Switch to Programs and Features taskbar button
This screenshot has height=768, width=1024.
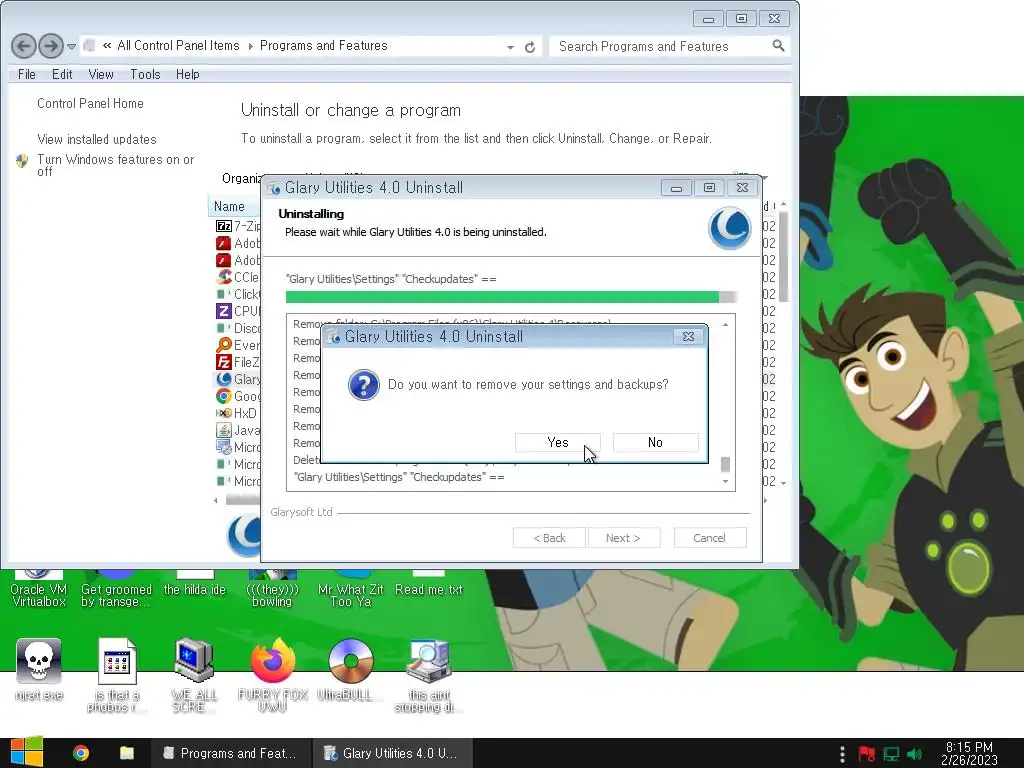[x=231, y=753]
